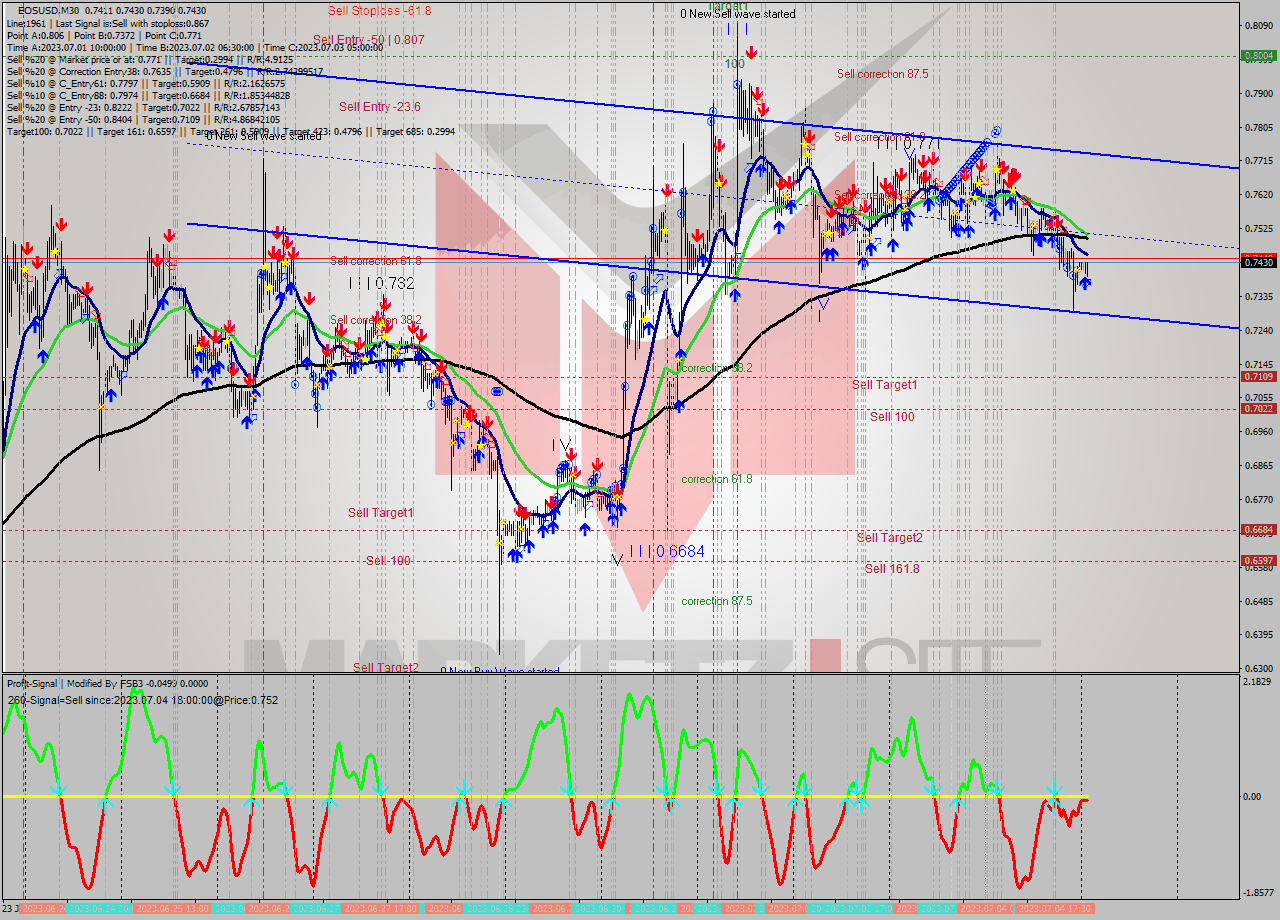Click the 0.7109 price level tag

(x=1257, y=376)
